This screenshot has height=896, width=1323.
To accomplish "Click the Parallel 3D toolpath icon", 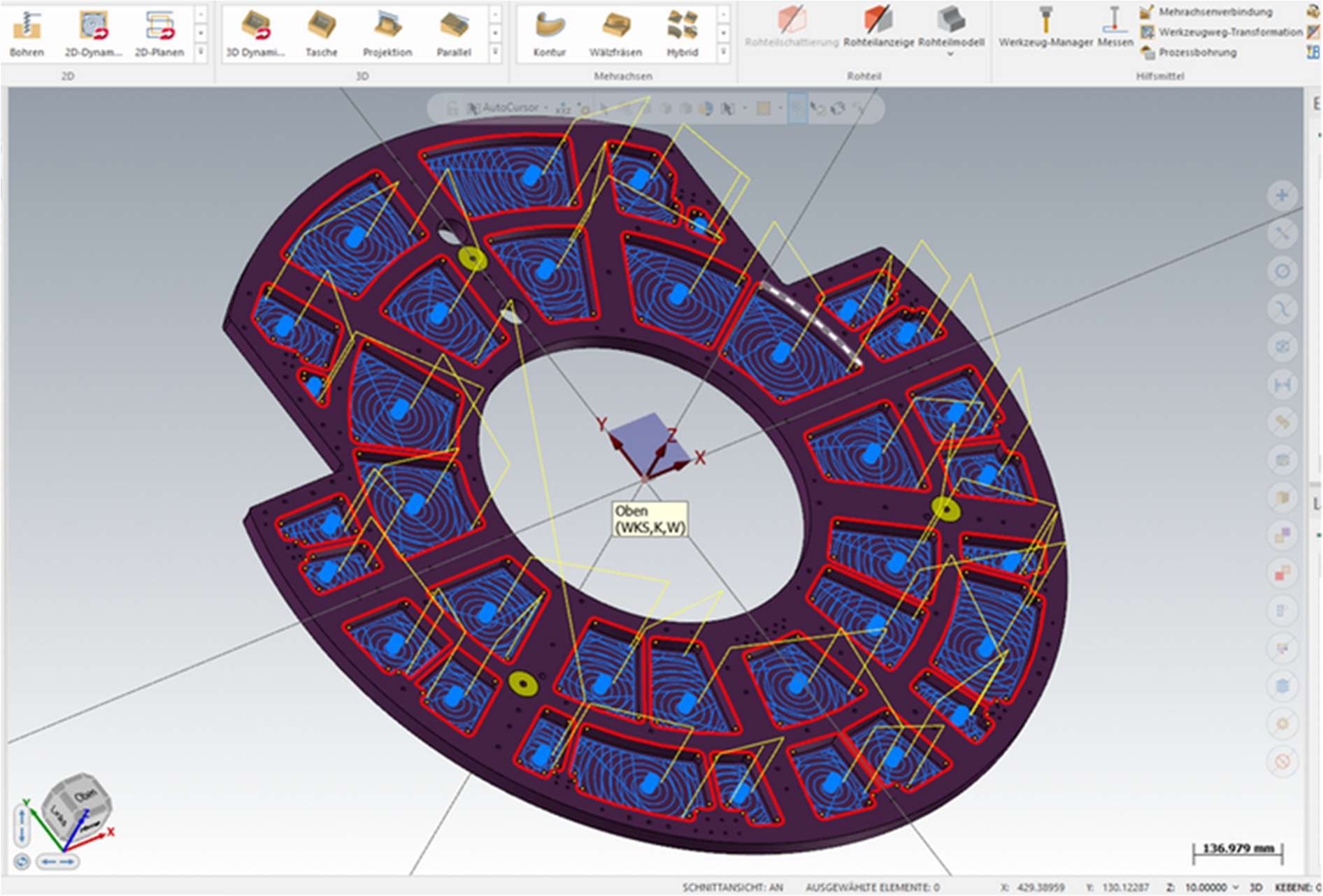I will pyautogui.click(x=453, y=33).
